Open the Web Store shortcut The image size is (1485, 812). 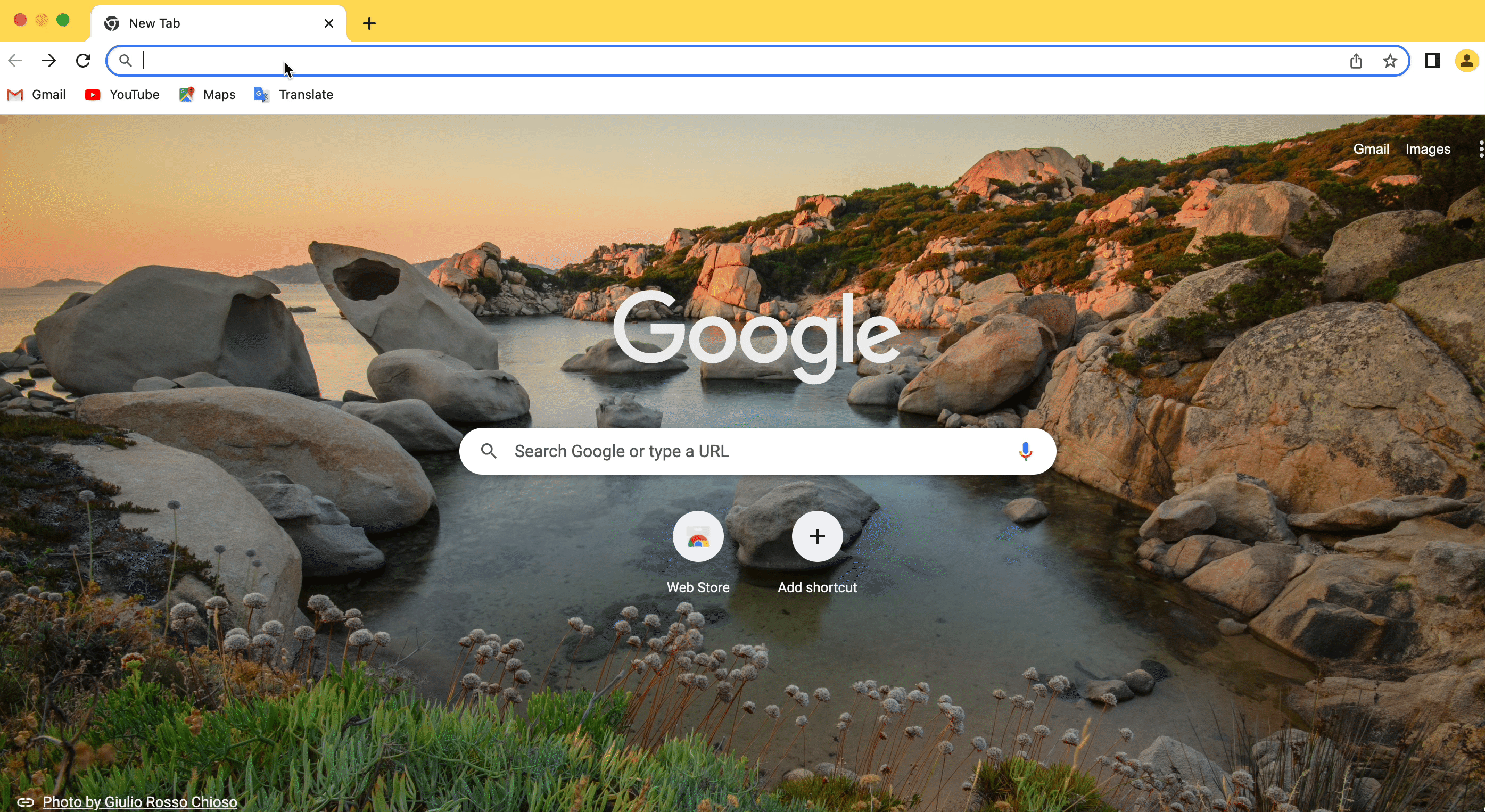click(x=698, y=553)
